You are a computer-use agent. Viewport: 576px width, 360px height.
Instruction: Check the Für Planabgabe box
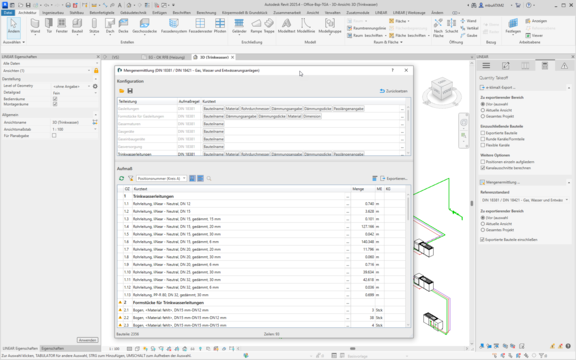(54, 136)
